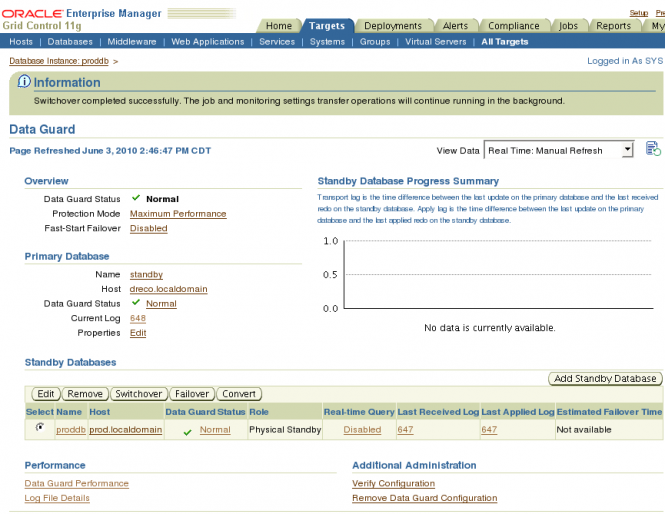Screen dimensions: 665x514
Task: Click the Fast-Start Failover Disabled link
Action: [x=148, y=228]
